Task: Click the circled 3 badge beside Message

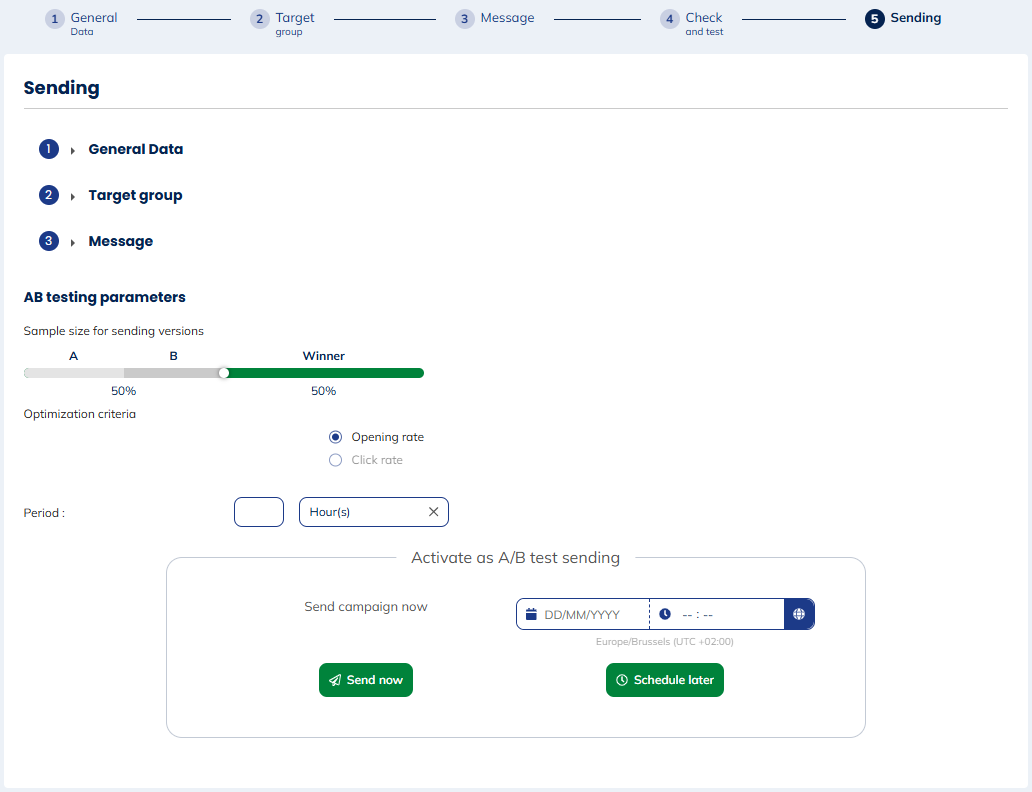Action: click(x=48, y=240)
